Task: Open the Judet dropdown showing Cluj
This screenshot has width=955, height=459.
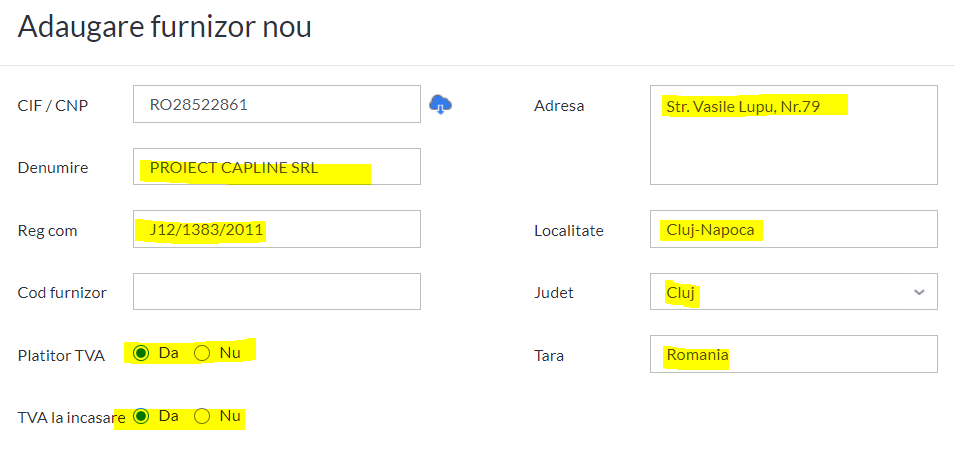Action: (794, 292)
